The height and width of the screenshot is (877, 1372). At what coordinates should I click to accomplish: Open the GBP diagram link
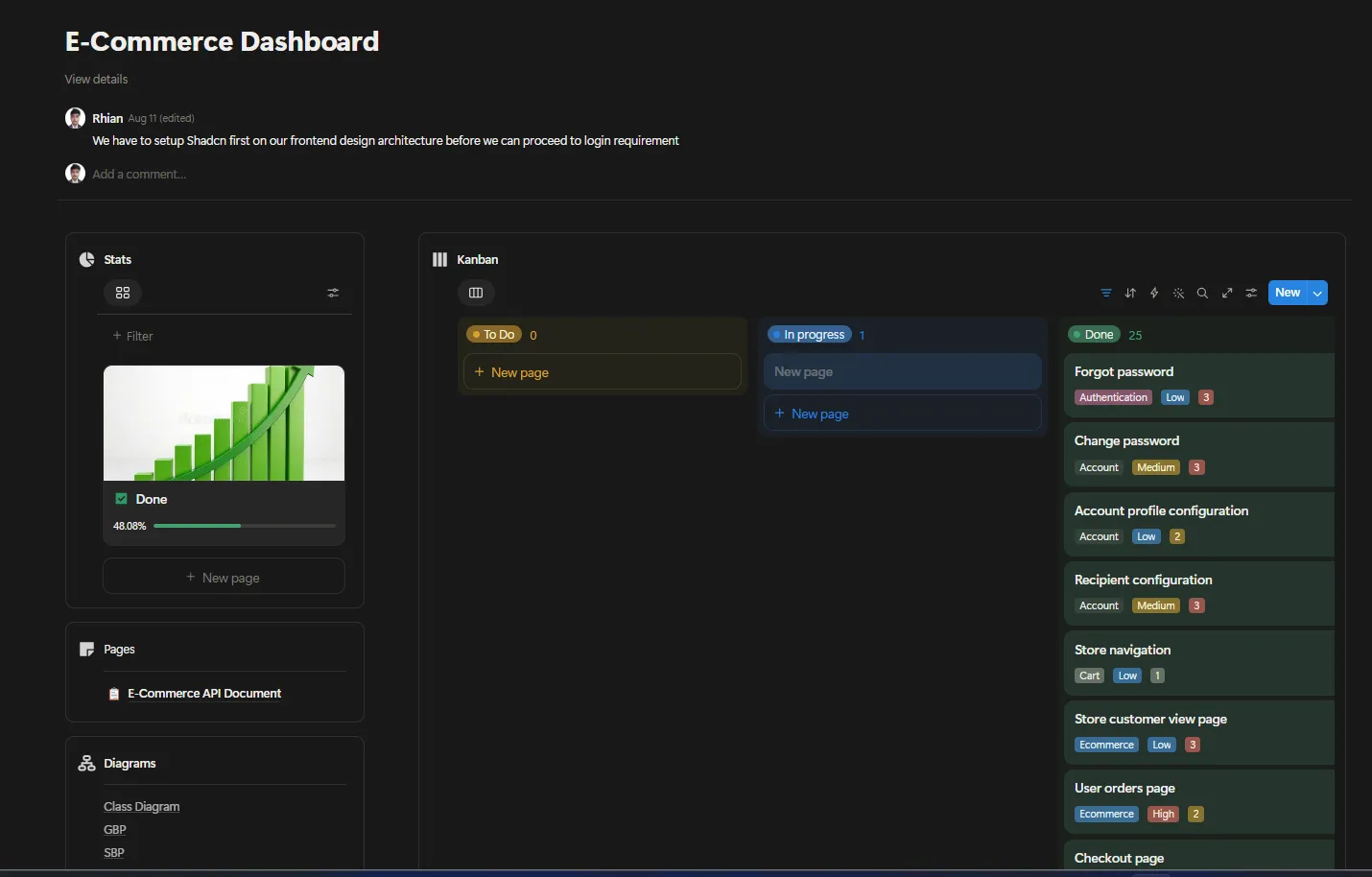(115, 830)
